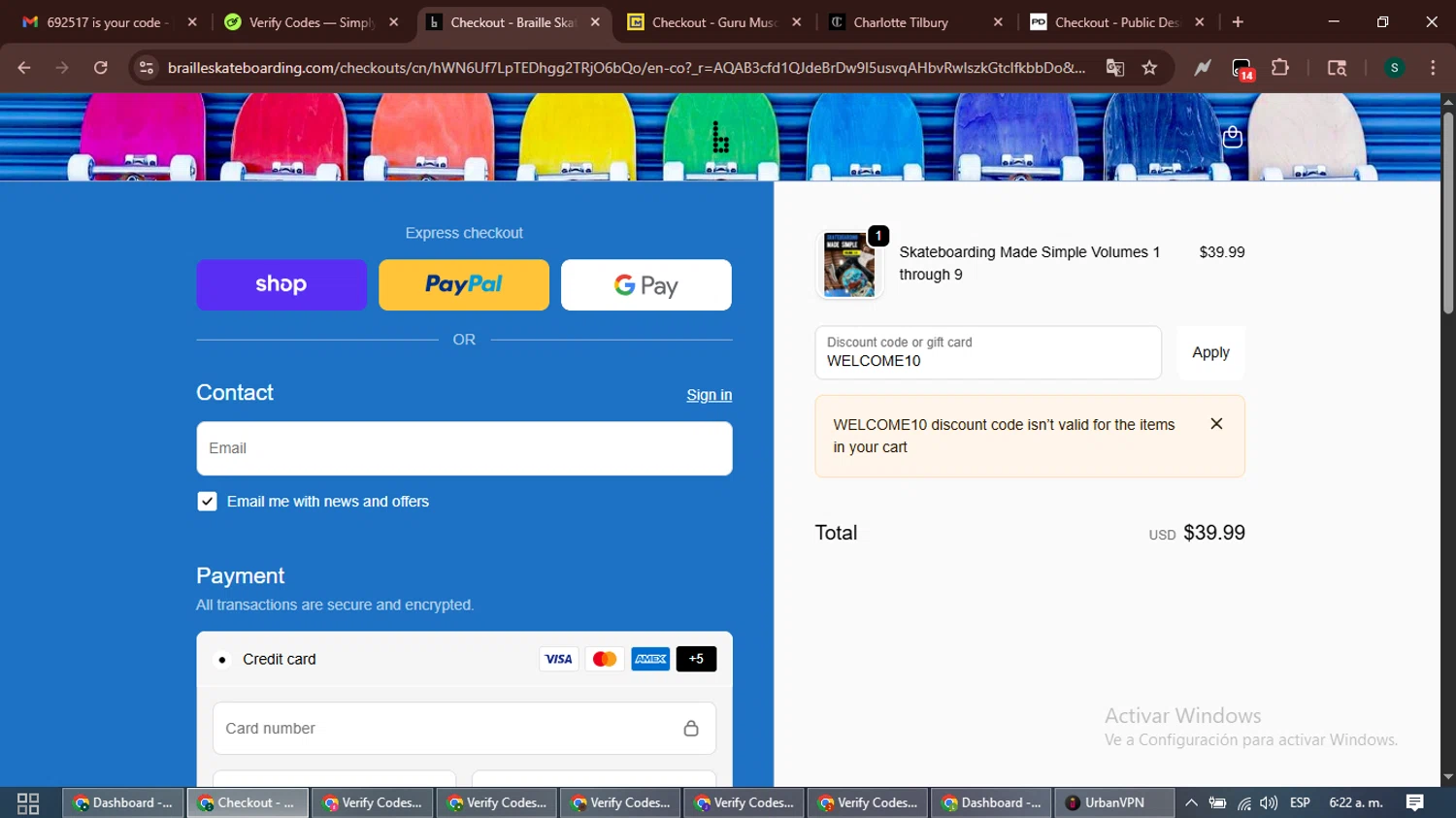Click the $39.99 total amount
The image size is (1456, 818).
click(x=1214, y=533)
